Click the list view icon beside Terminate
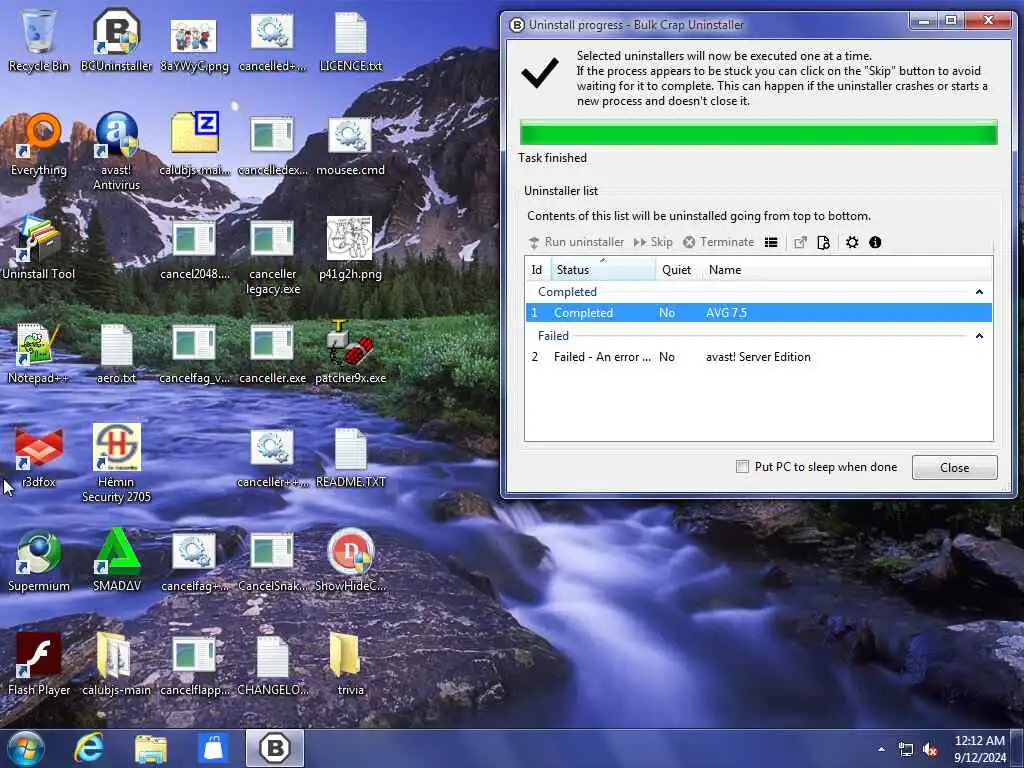Screen dimensions: 1024x768 pos(771,242)
